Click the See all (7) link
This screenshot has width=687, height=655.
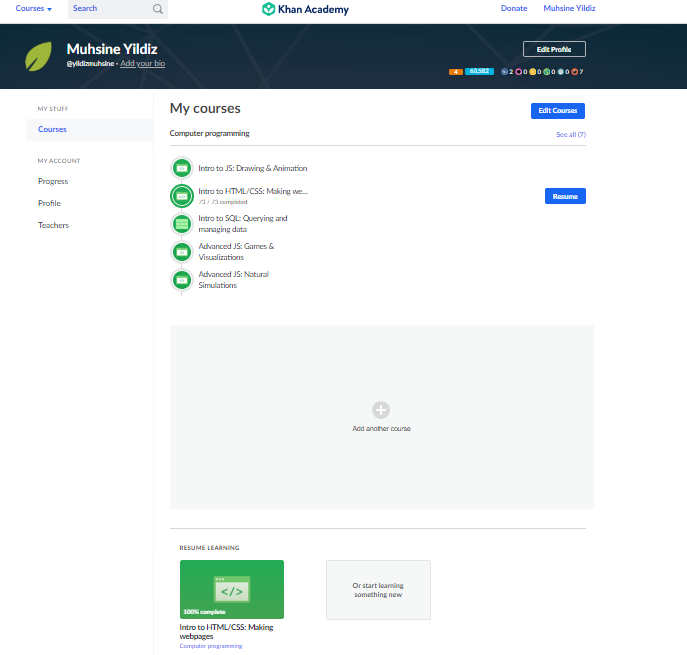571,135
